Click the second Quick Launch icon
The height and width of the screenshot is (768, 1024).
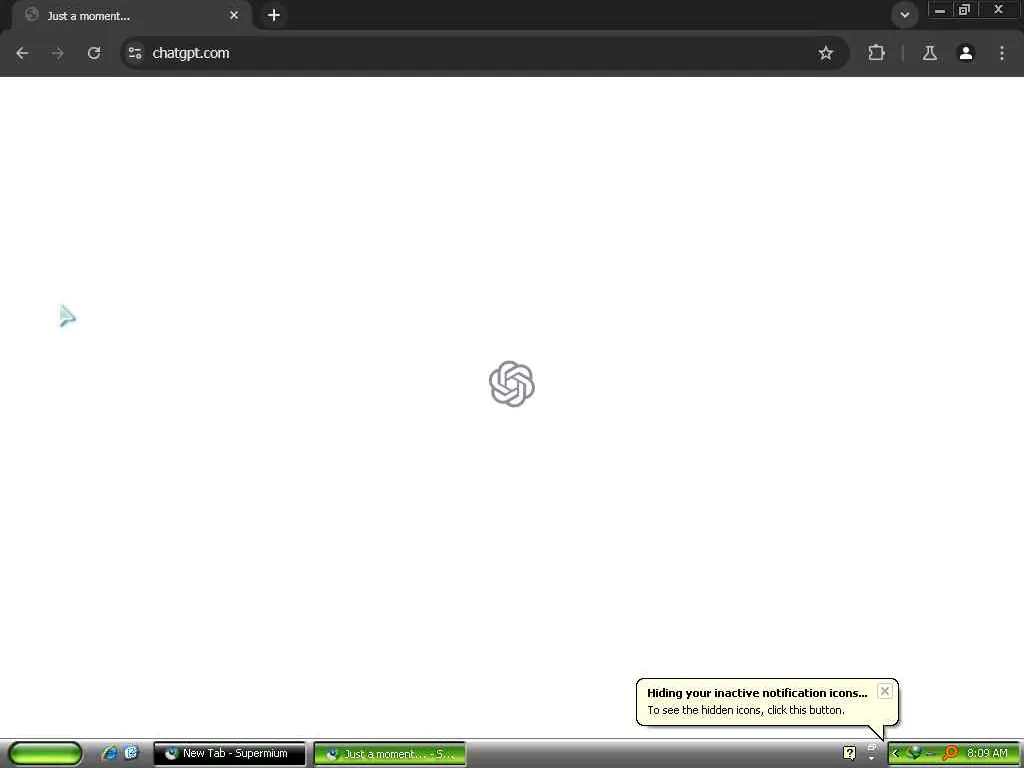(131, 753)
